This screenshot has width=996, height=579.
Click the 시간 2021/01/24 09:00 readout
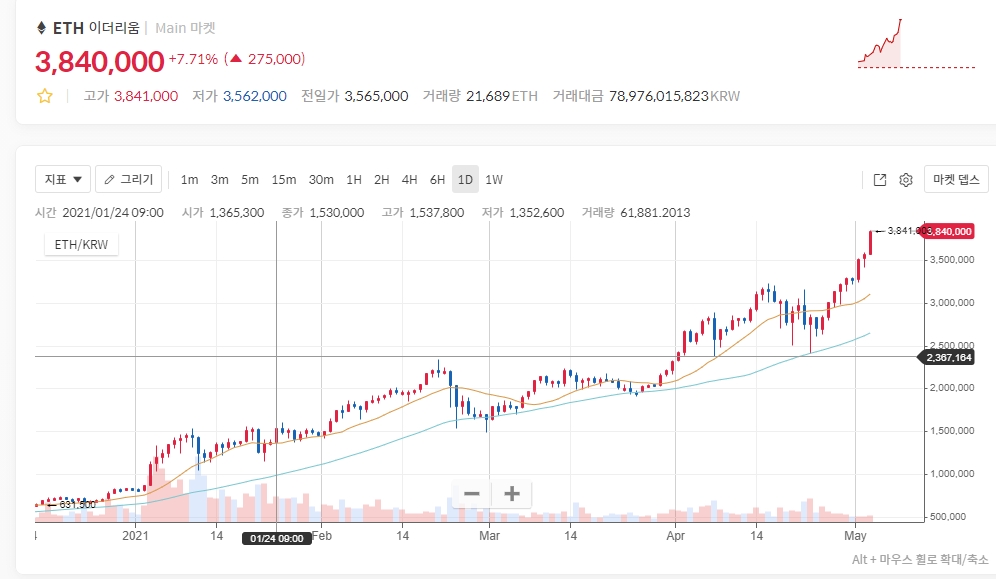[x=99, y=213]
